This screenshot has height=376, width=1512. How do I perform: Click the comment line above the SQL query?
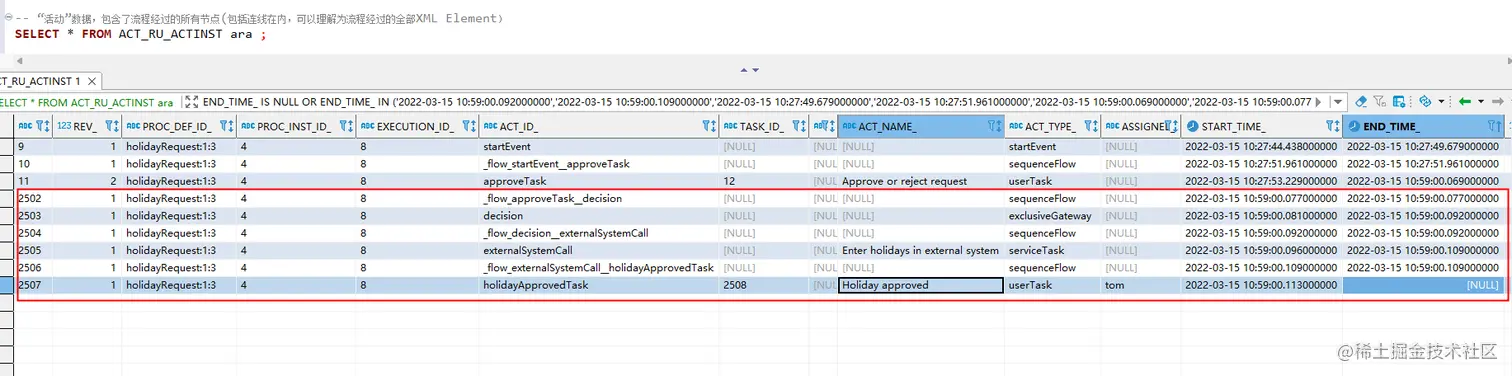(x=259, y=19)
